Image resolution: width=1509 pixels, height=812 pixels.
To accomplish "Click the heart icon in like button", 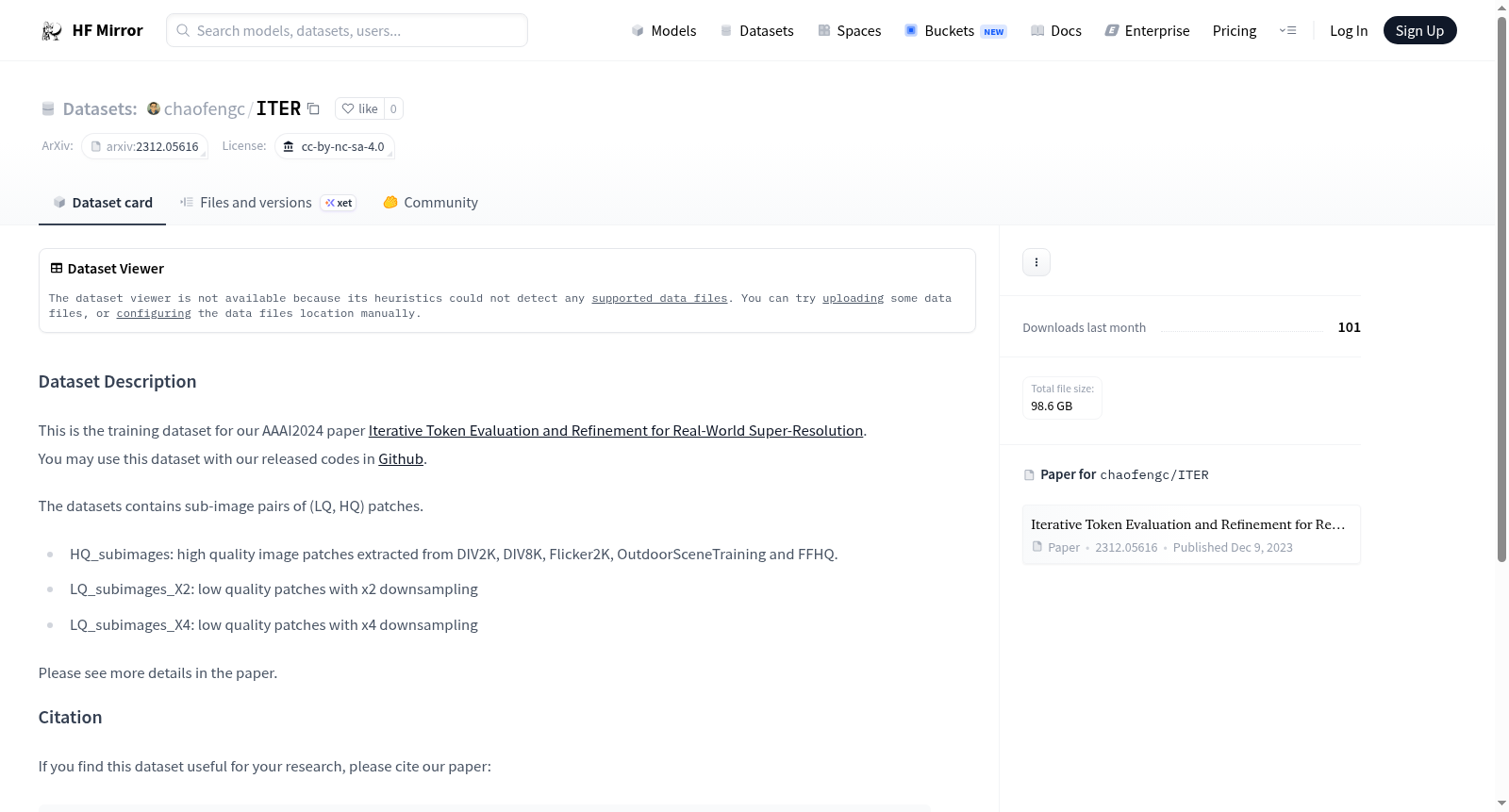I will pyautogui.click(x=348, y=108).
